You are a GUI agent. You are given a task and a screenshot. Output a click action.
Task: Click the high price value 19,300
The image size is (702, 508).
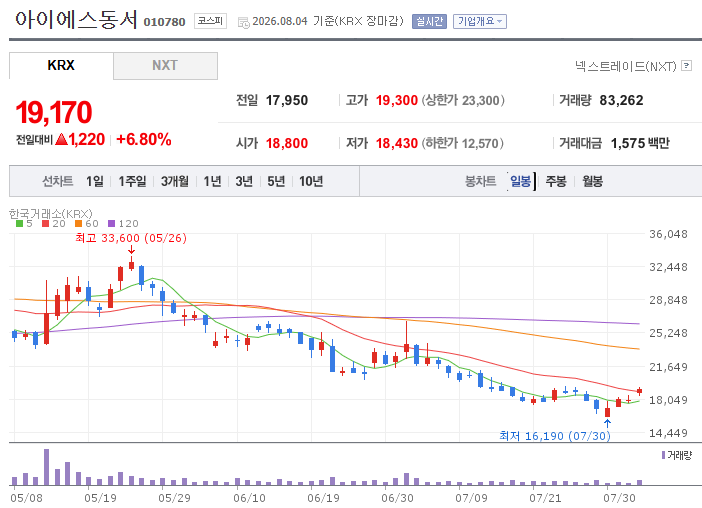click(x=397, y=100)
